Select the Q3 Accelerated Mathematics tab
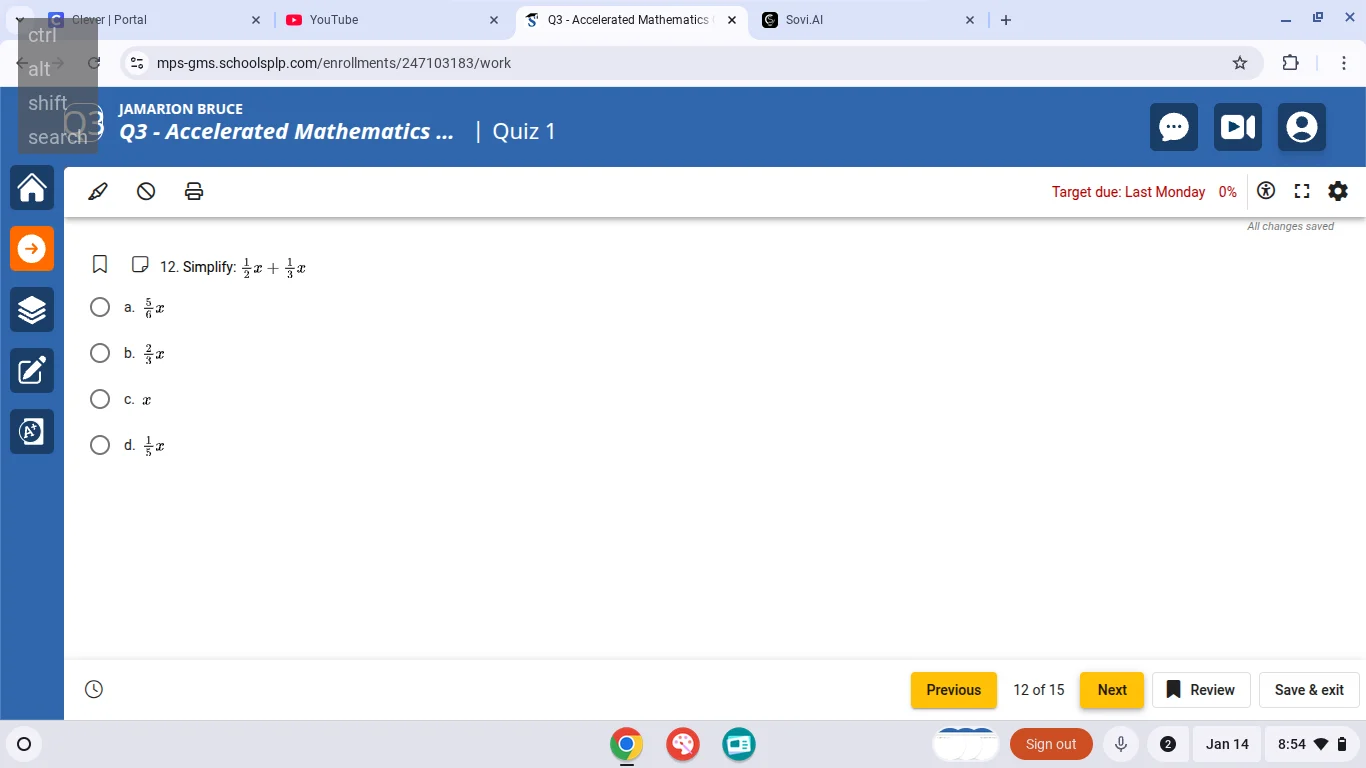 [x=632, y=20]
